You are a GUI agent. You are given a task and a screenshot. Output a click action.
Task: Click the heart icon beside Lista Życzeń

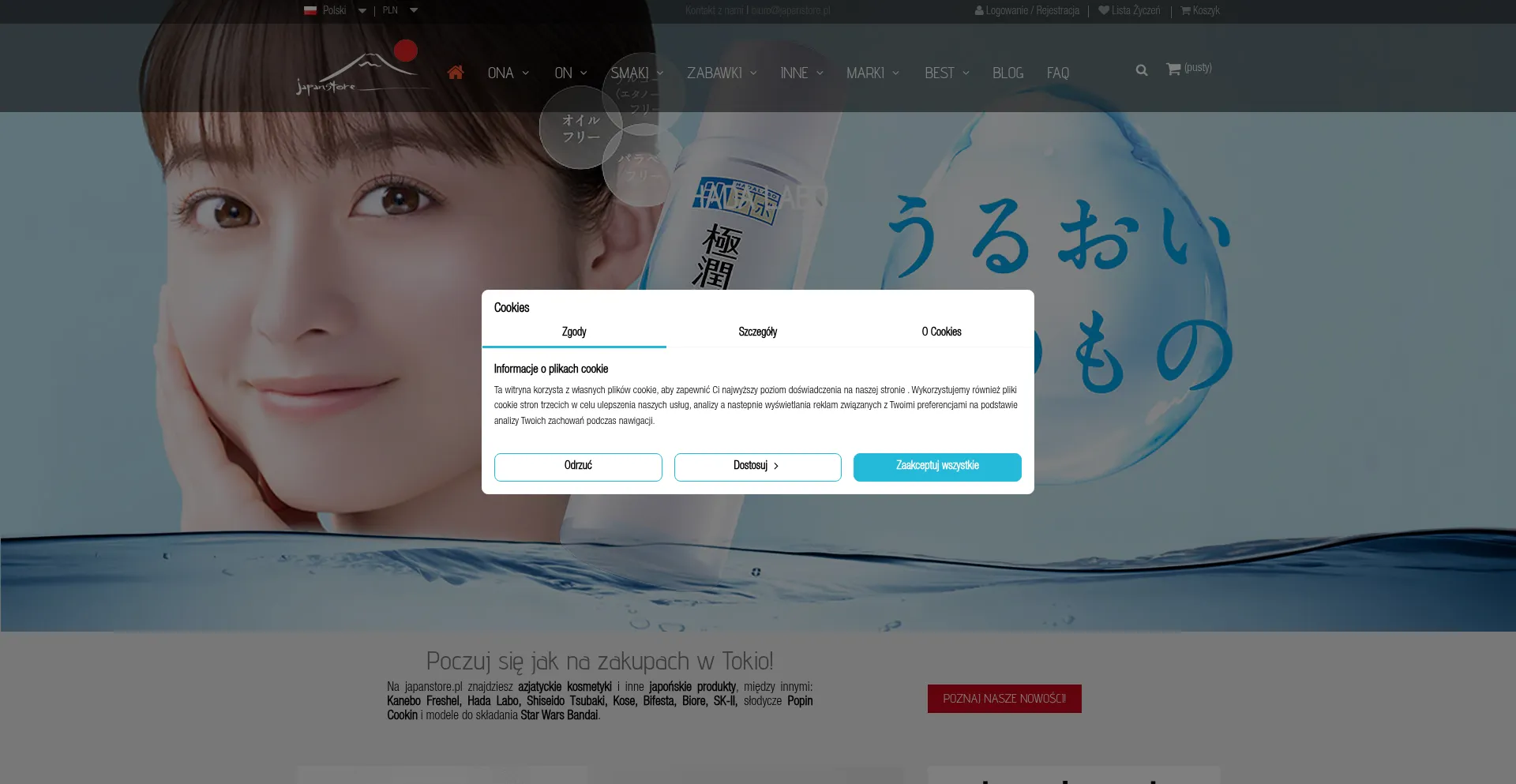(1104, 10)
